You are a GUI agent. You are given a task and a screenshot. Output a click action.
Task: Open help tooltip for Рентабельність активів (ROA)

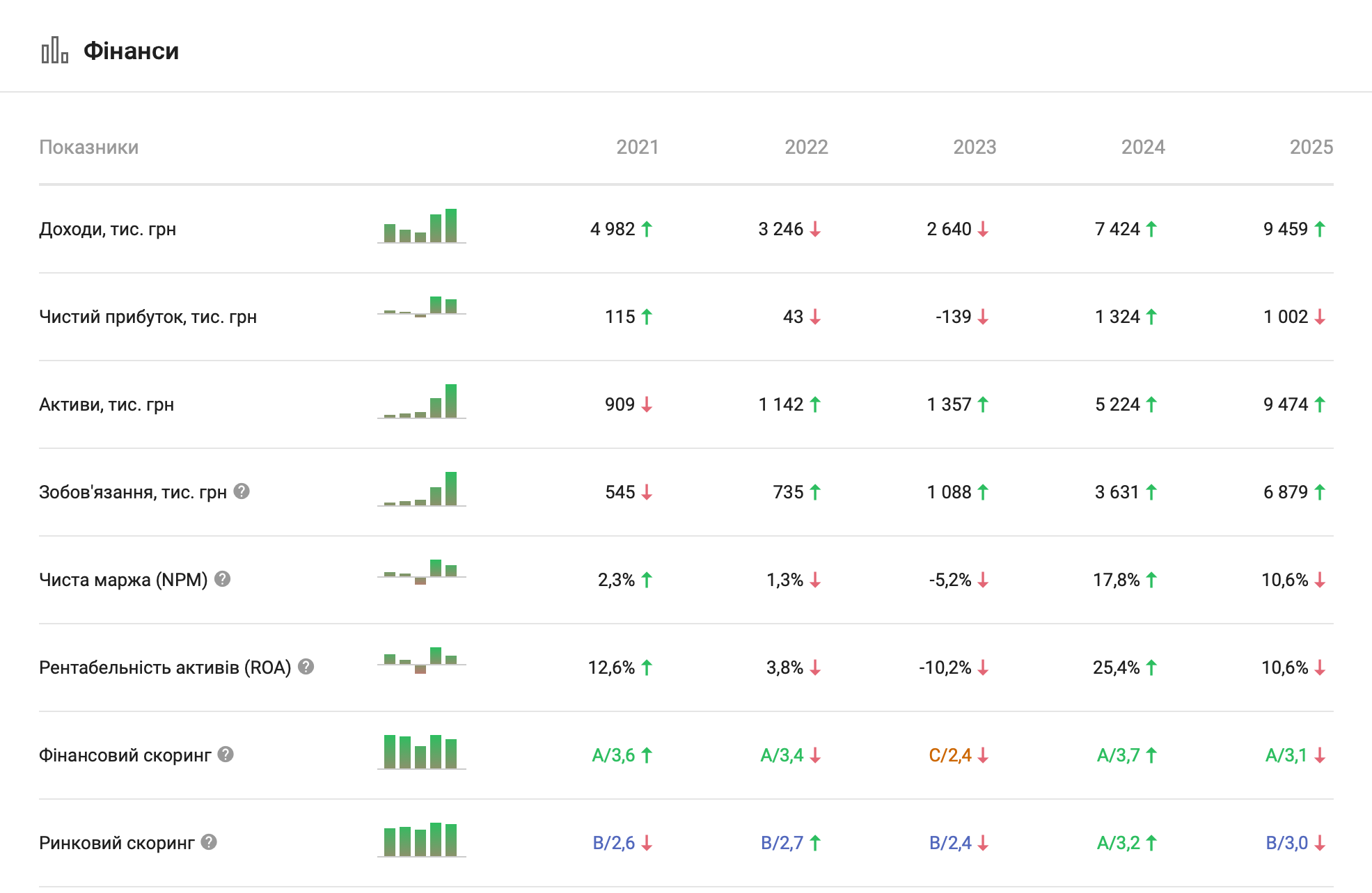click(306, 667)
